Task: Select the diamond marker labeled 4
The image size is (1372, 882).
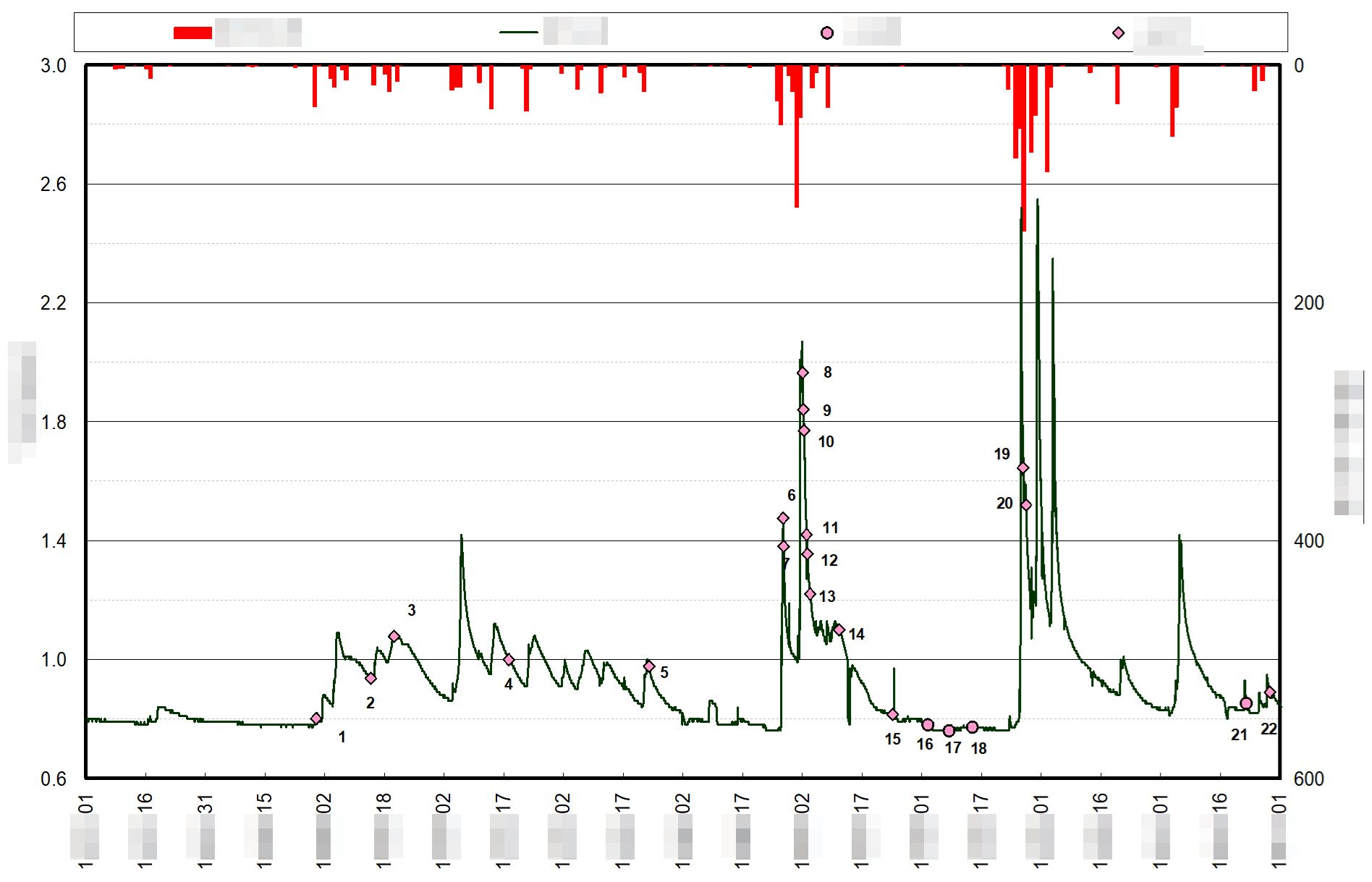Action: point(509,660)
